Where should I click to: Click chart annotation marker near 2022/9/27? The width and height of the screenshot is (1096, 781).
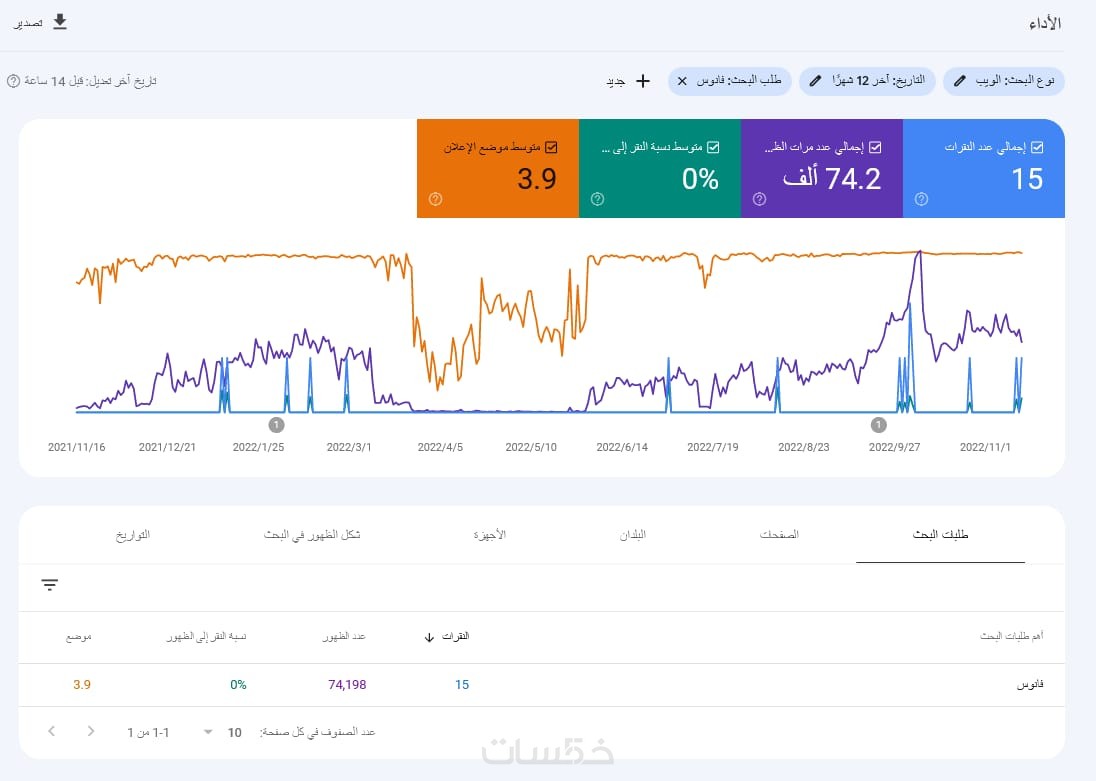click(x=879, y=425)
